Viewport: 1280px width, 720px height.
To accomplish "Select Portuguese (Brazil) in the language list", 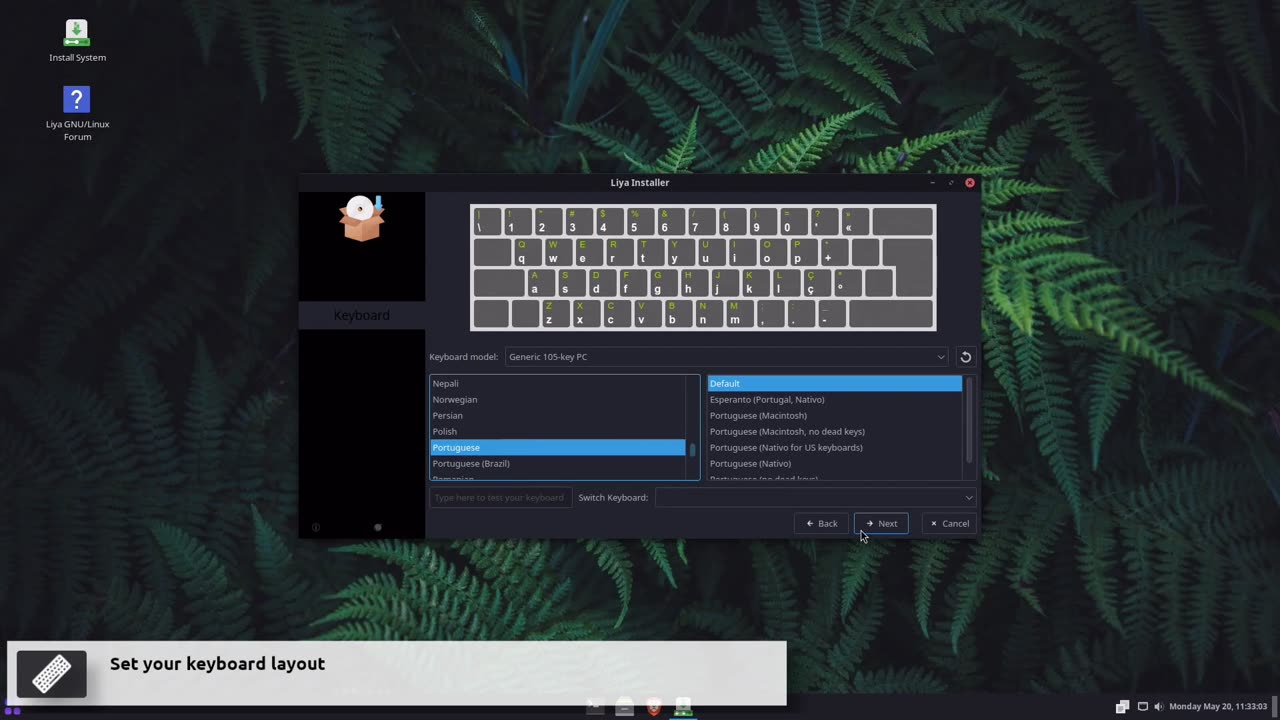I will 558,463.
